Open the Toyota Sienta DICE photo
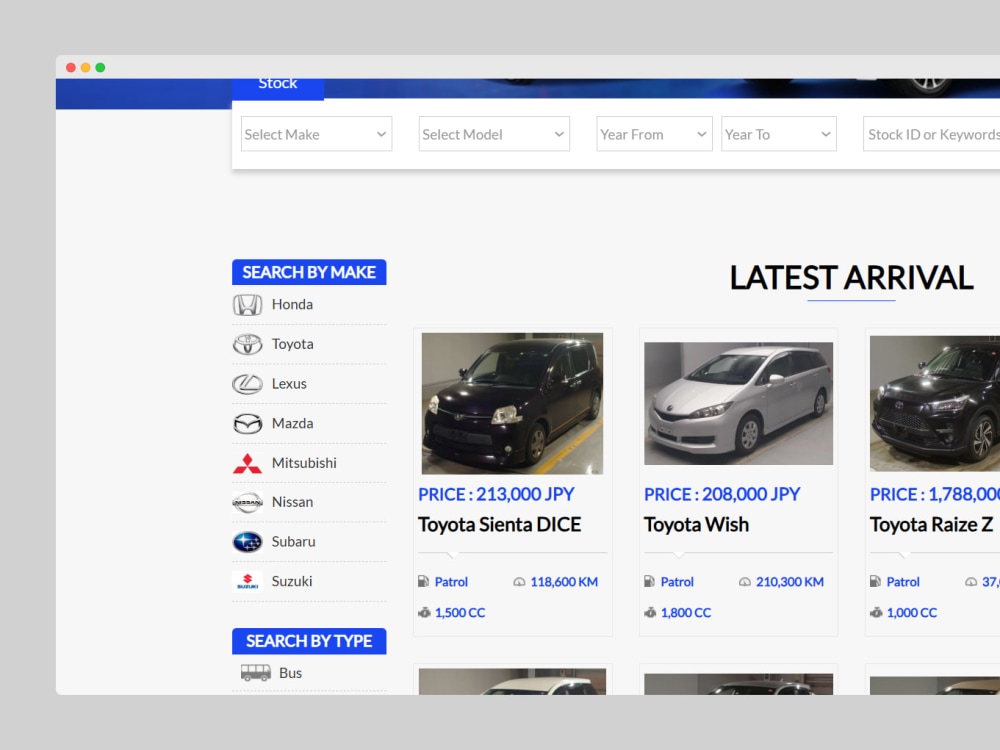 512,403
